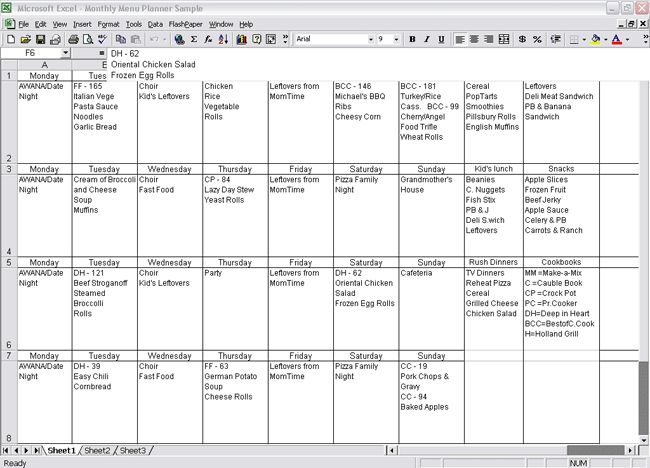Open the FlashPaper menu
The height and width of the screenshot is (468, 650).
tap(185, 24)
